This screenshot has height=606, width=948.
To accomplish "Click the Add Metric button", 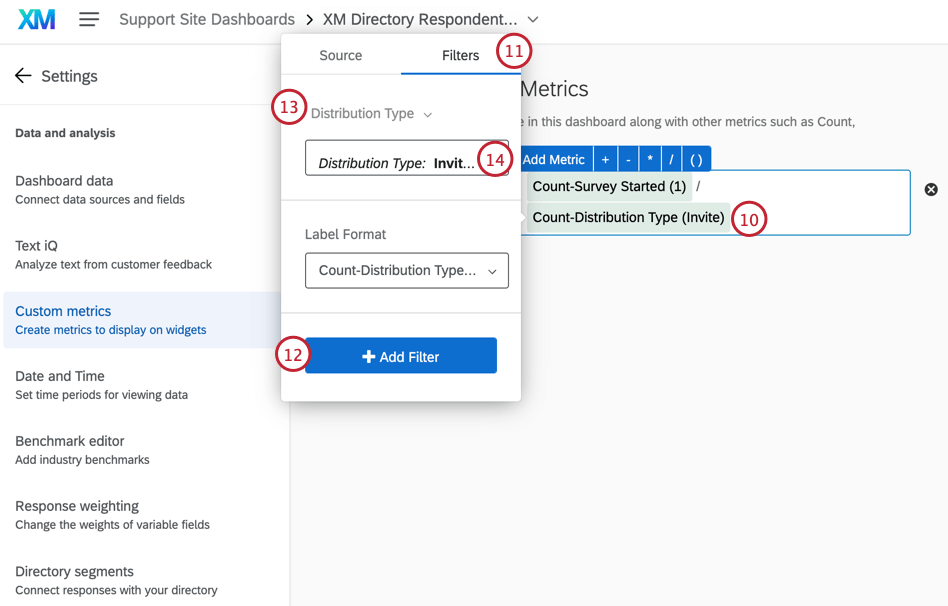I will [553, 160].
